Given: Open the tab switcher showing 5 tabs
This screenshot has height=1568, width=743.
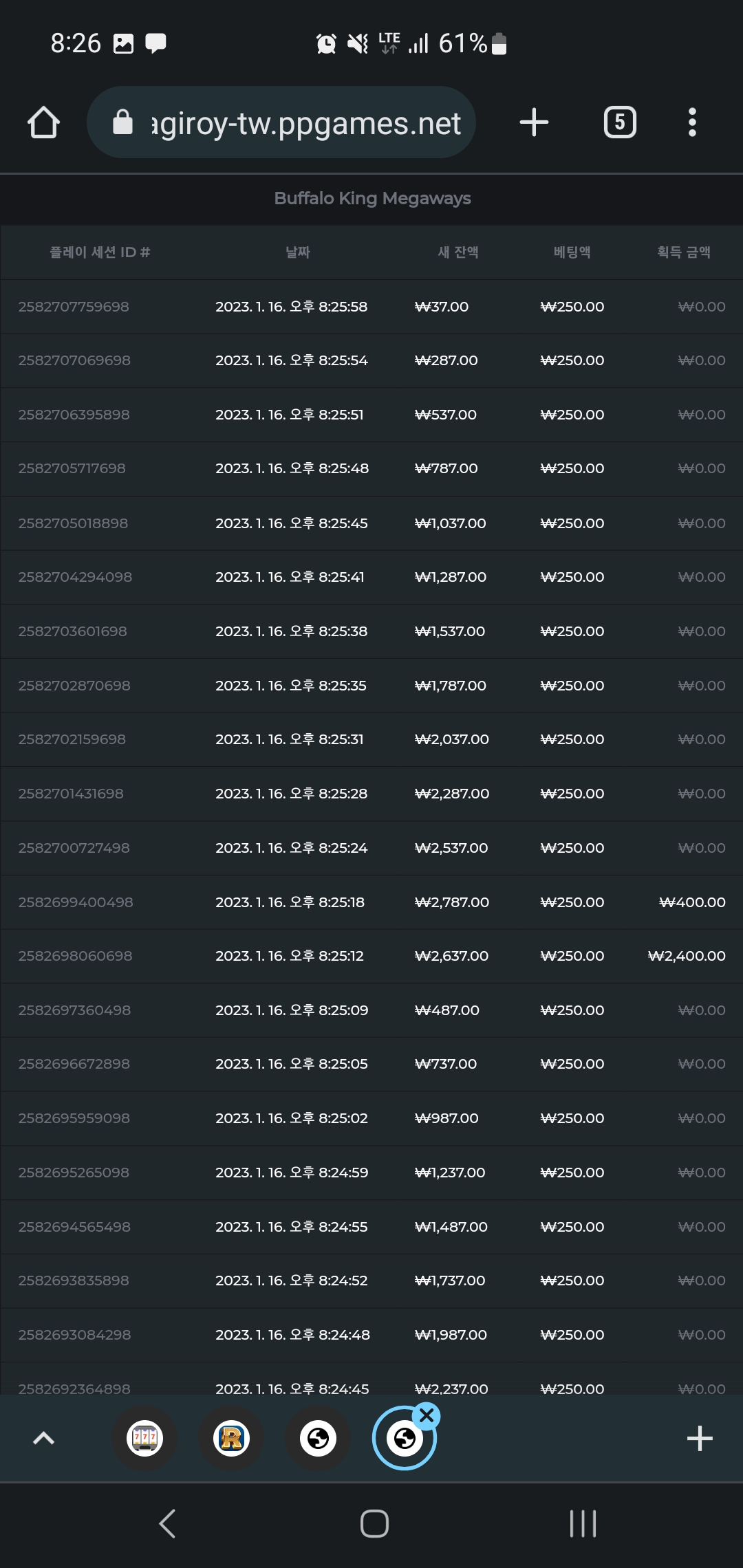Looking at the screenshot, I should tap(620, 122).
